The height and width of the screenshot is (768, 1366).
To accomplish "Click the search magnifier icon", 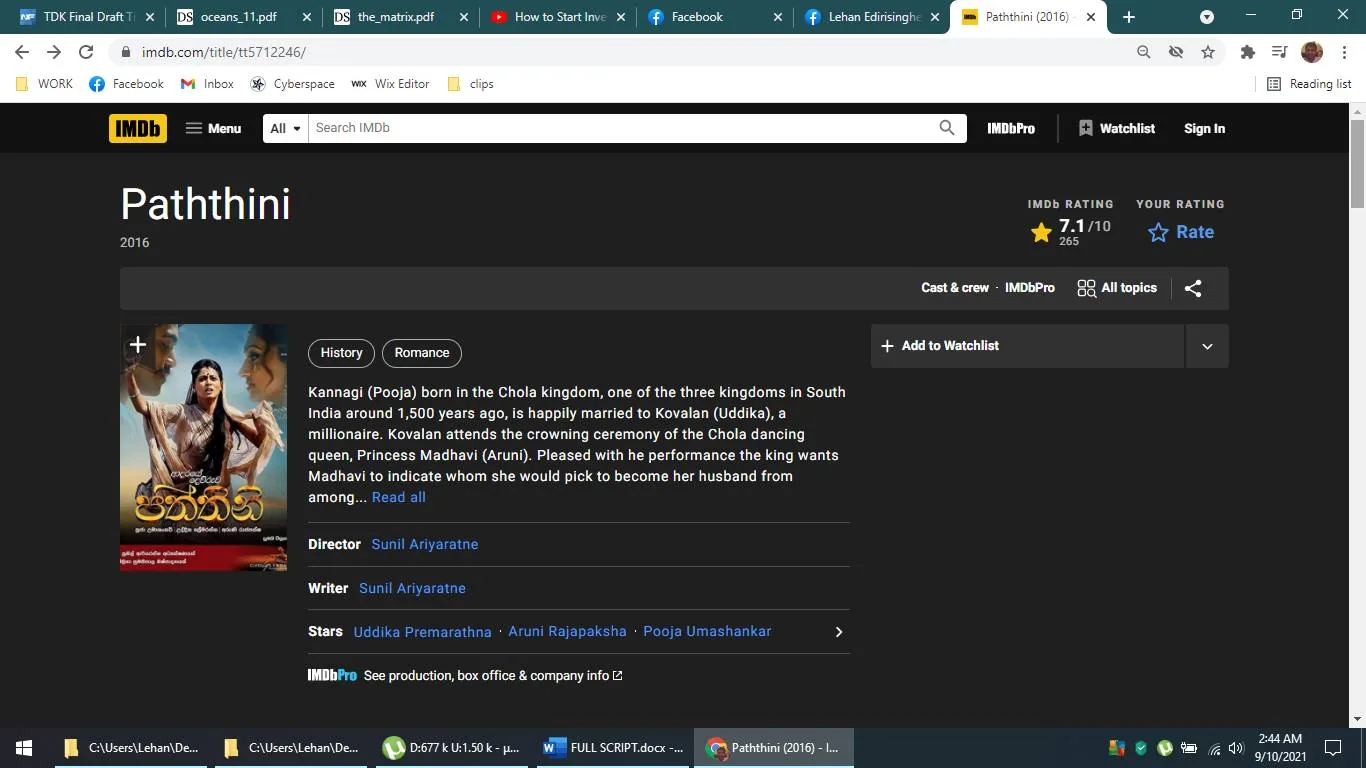I will [946, 128].
